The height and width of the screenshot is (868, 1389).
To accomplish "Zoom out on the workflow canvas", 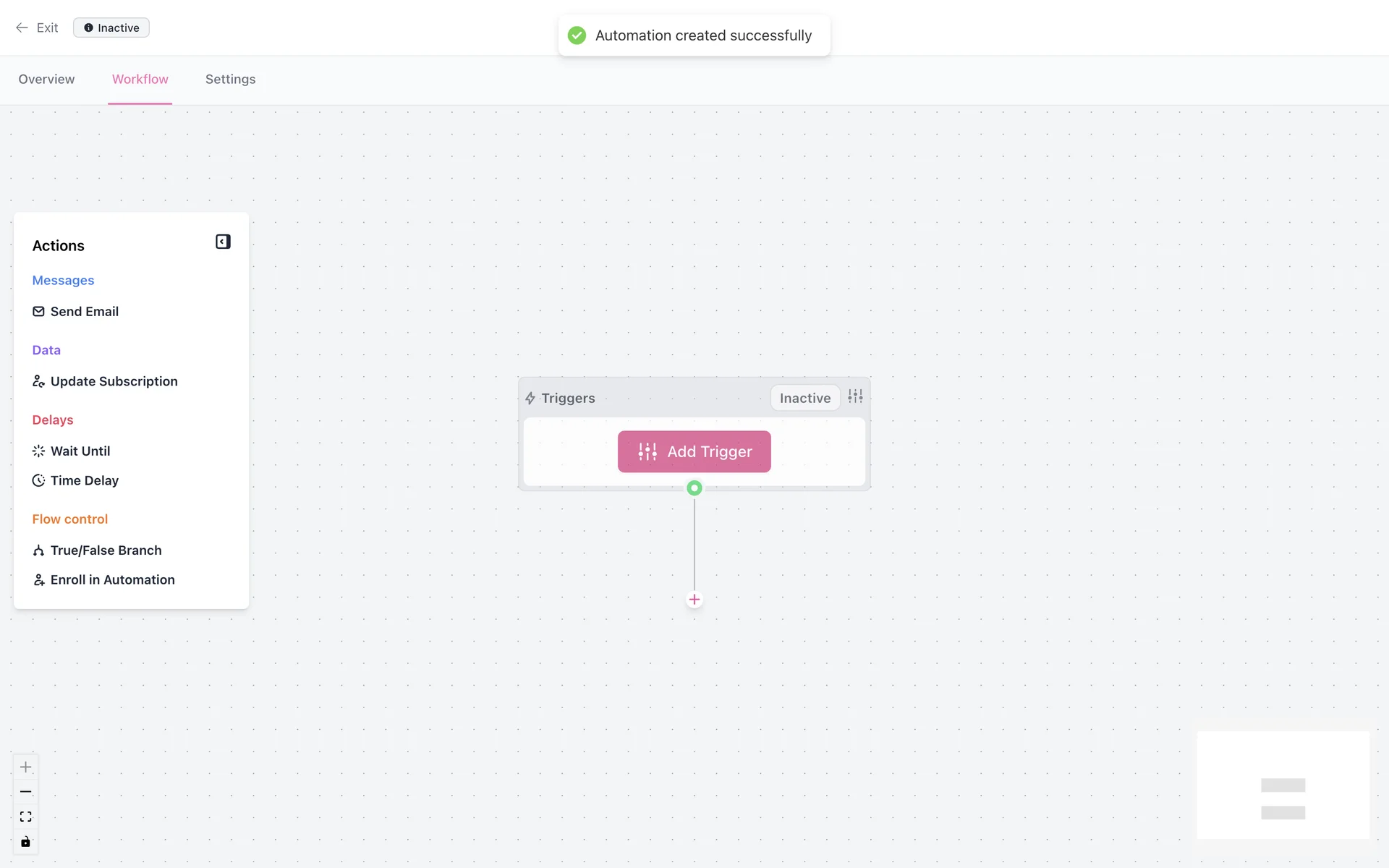I will [25, 792].
